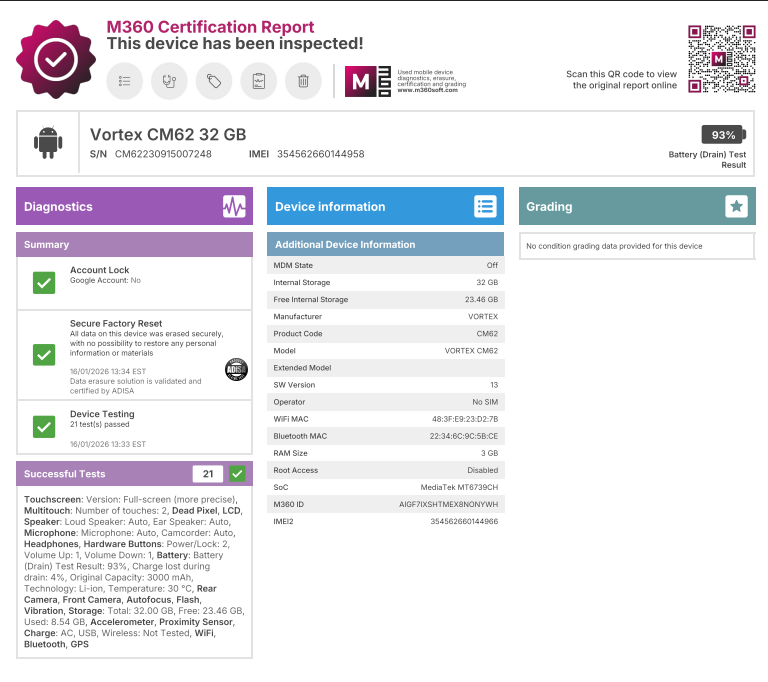Click the Account Lock green checkmark
This screenshot has height=682, width=768.
44,283
